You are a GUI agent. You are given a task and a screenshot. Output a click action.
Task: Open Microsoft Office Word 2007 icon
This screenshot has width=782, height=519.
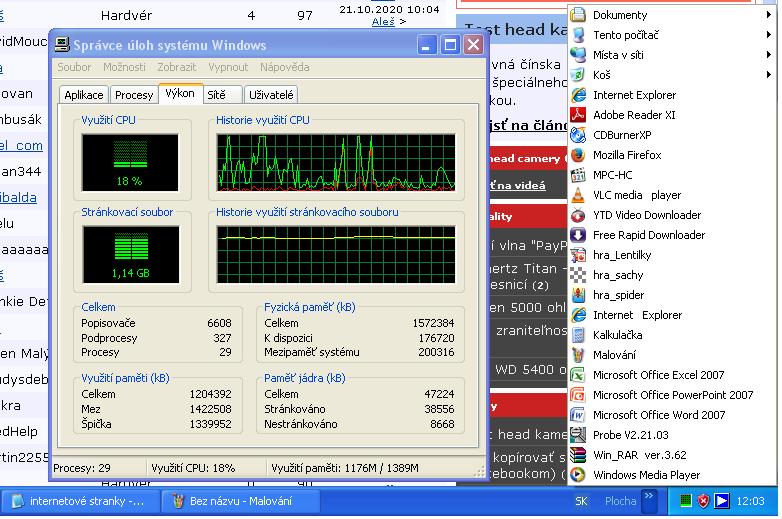[578, 415]
